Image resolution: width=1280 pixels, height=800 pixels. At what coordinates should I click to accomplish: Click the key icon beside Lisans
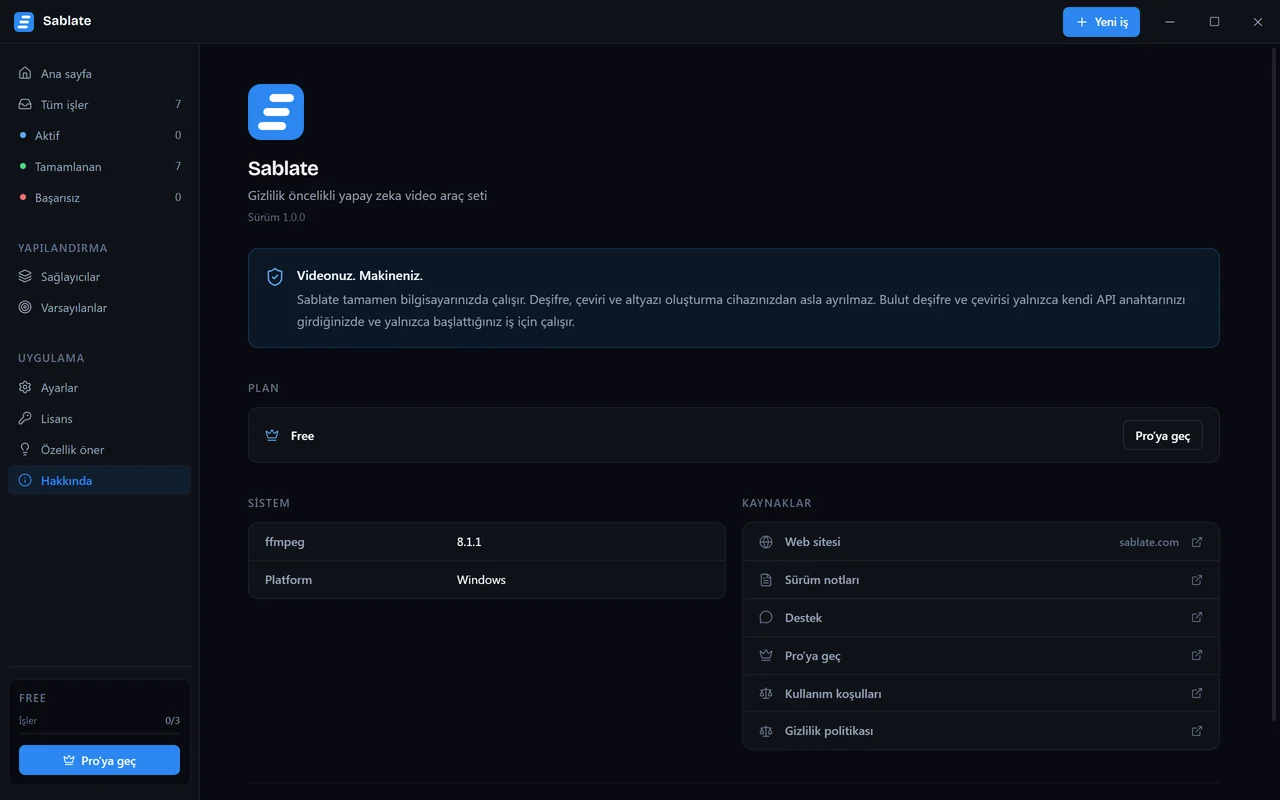click(25, 419)
